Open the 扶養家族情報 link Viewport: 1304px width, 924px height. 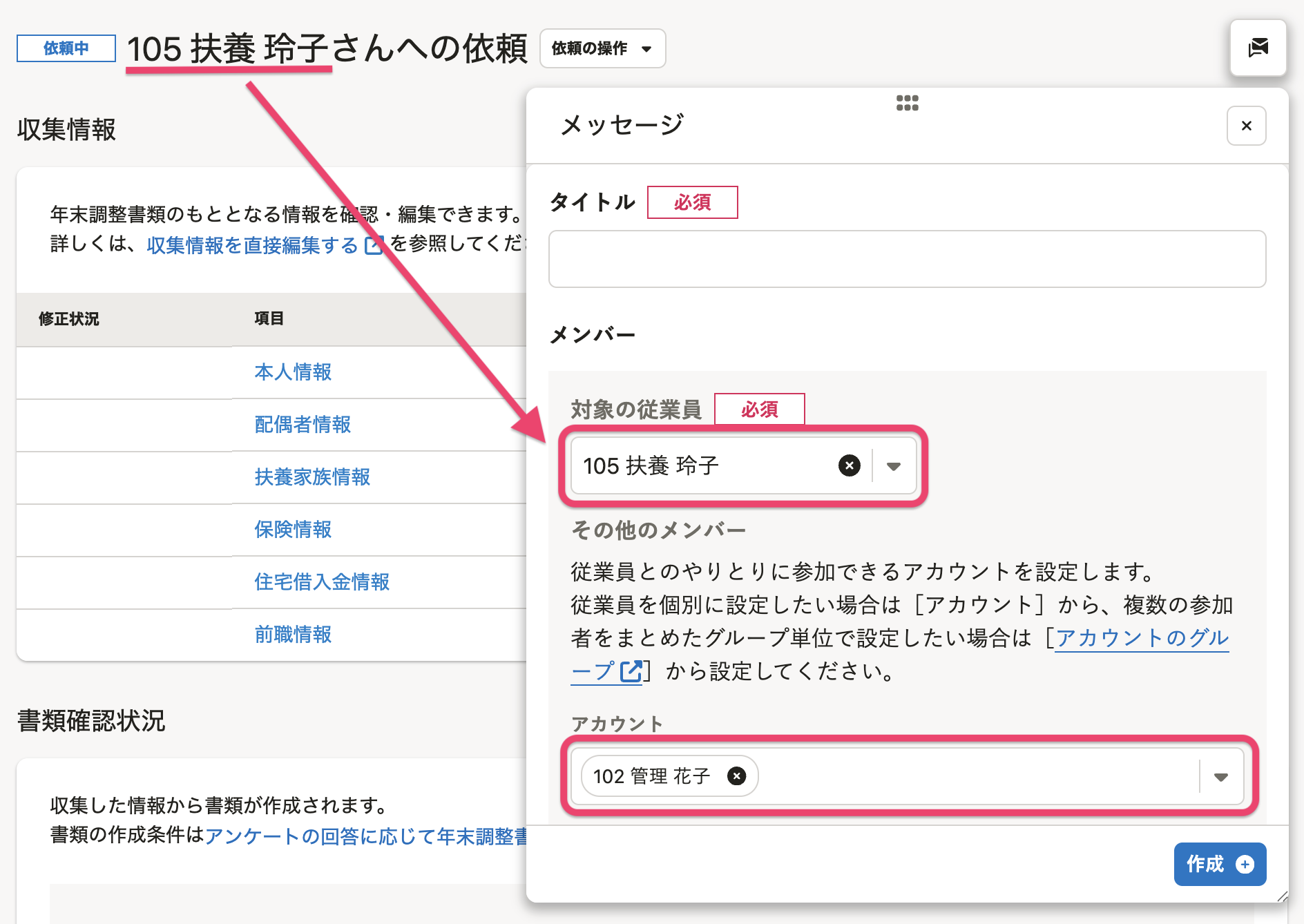click(x=312, y=477)
